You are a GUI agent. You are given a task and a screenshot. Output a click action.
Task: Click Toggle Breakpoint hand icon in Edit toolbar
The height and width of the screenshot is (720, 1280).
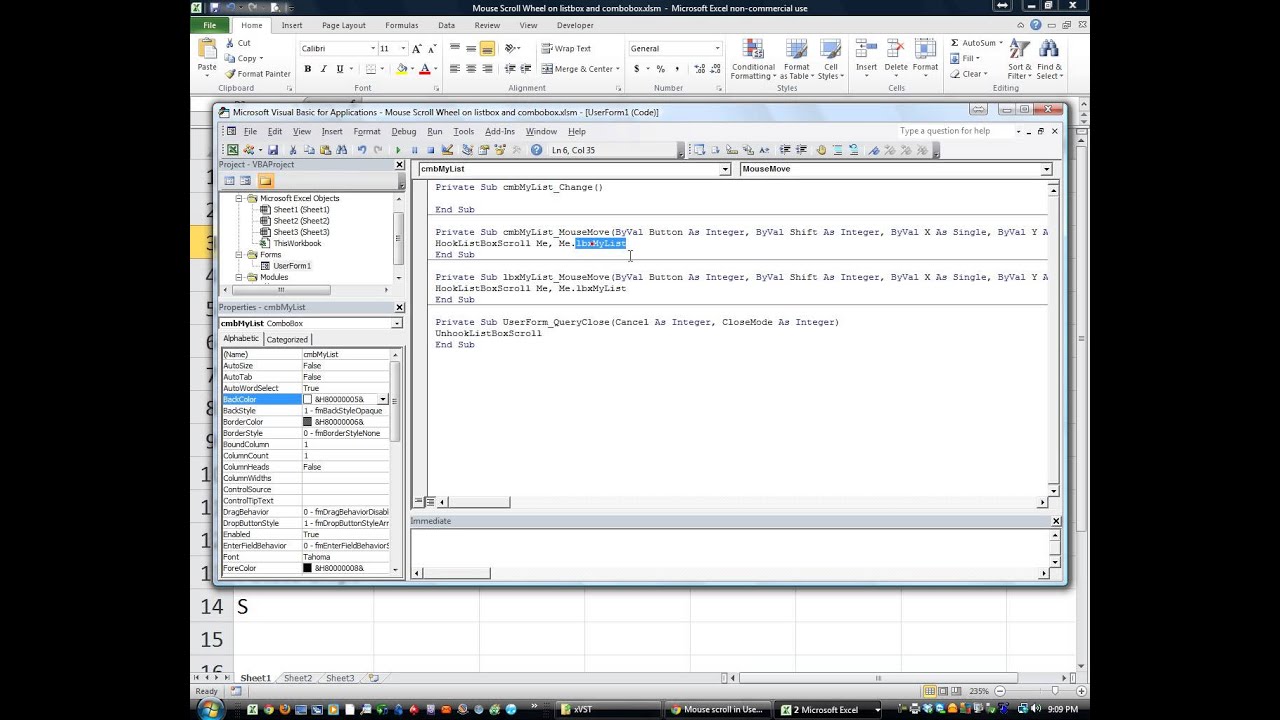click(x=821, y=150)
